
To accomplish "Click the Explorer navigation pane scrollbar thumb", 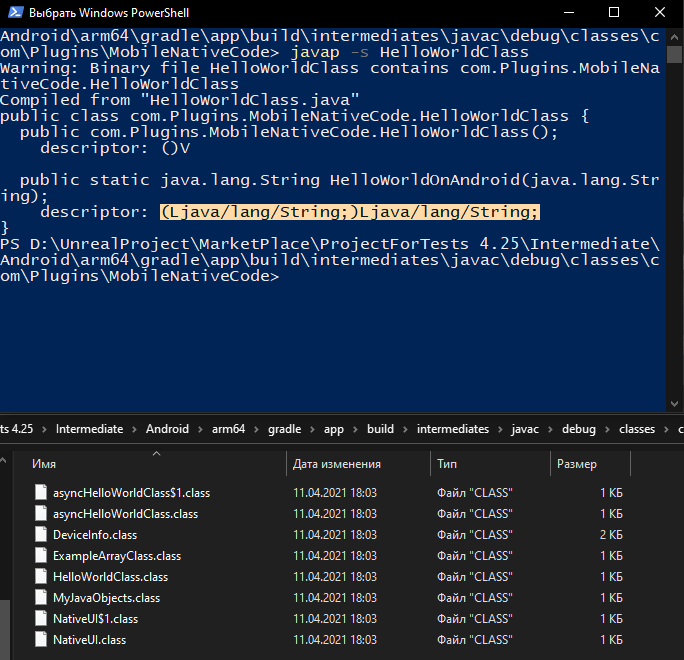I will tap(4, 629).
